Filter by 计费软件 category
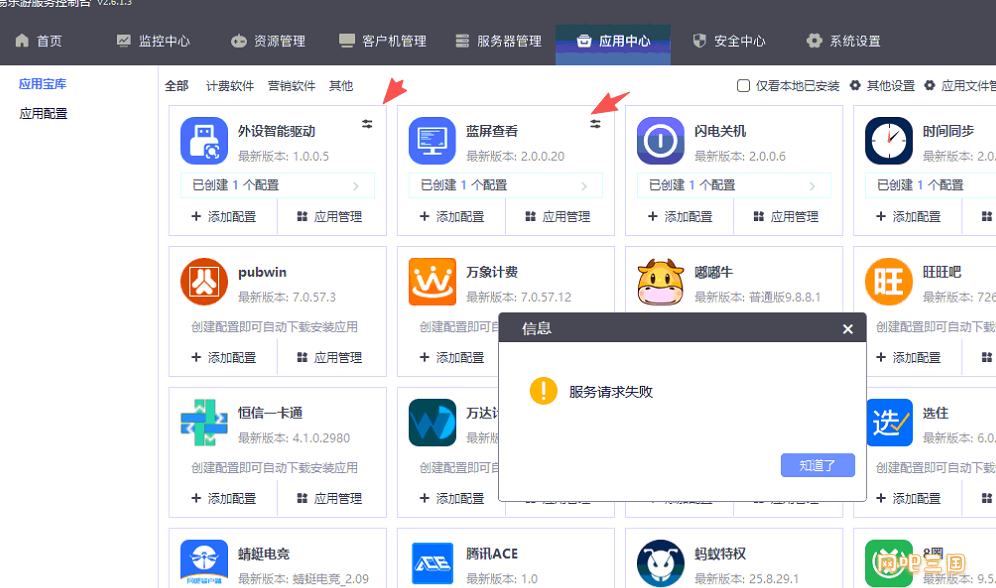 (x=229, y=86)
